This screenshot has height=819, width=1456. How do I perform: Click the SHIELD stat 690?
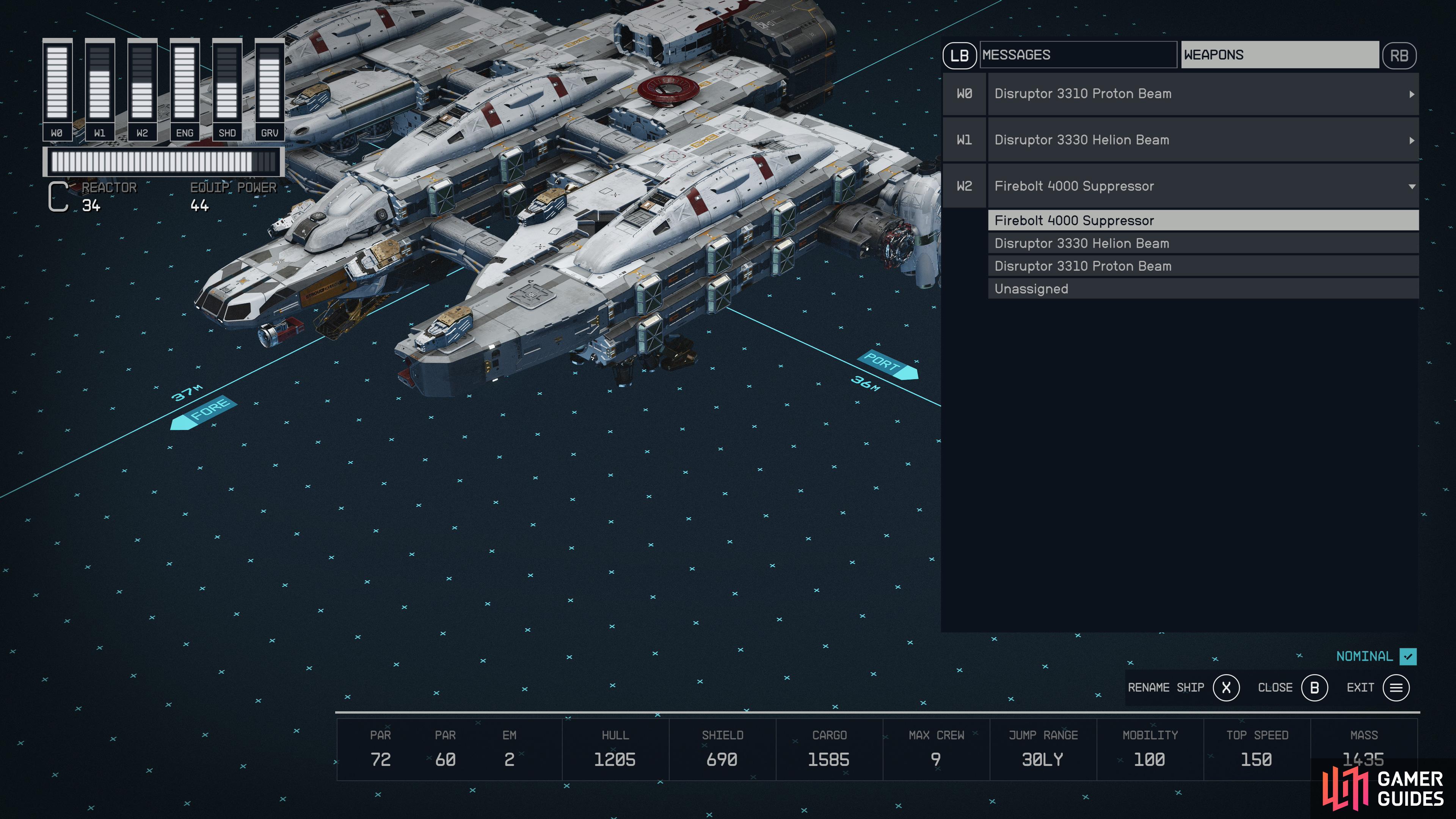click(x=722, y=759)
